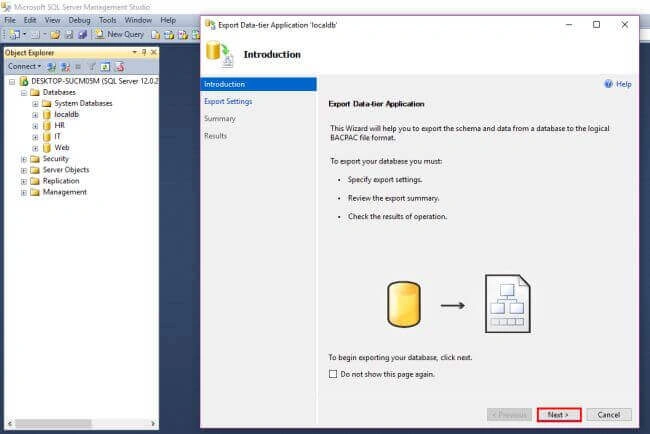Click the left arrow of Object Explorer scrollbar
650x434 pixels.
[10, 423]
